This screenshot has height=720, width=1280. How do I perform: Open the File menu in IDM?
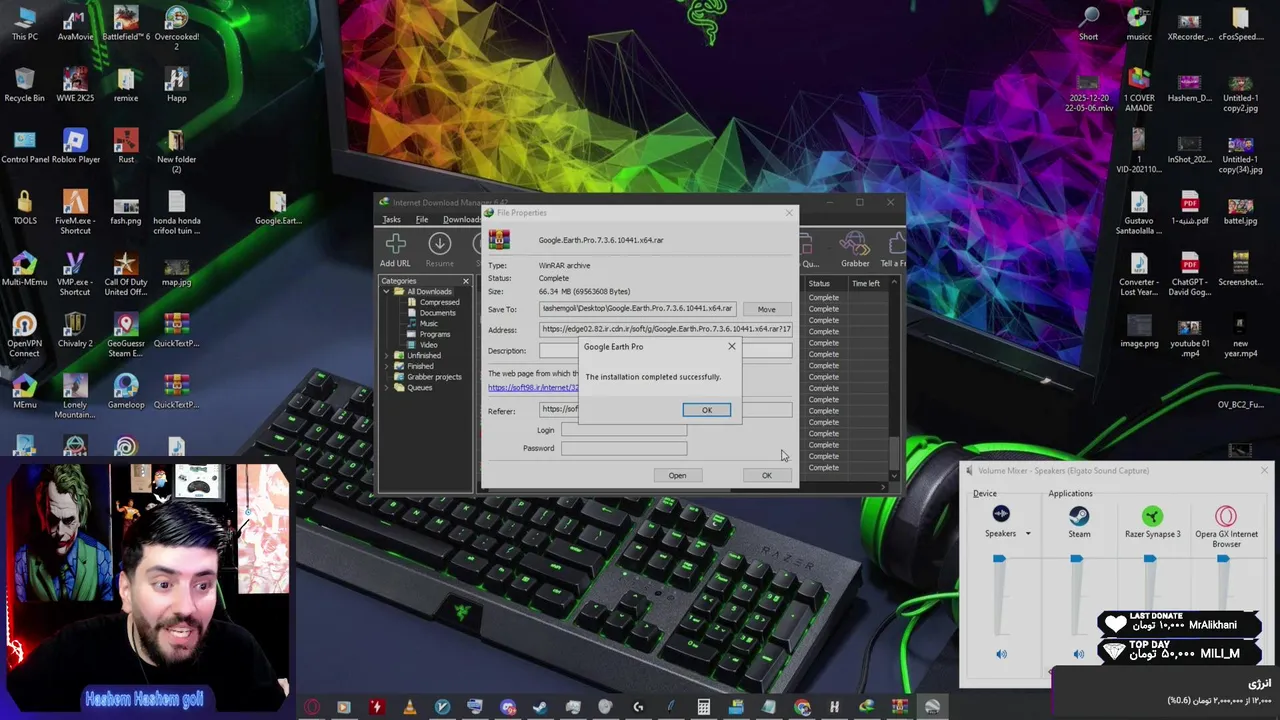[x=422, y=220]
